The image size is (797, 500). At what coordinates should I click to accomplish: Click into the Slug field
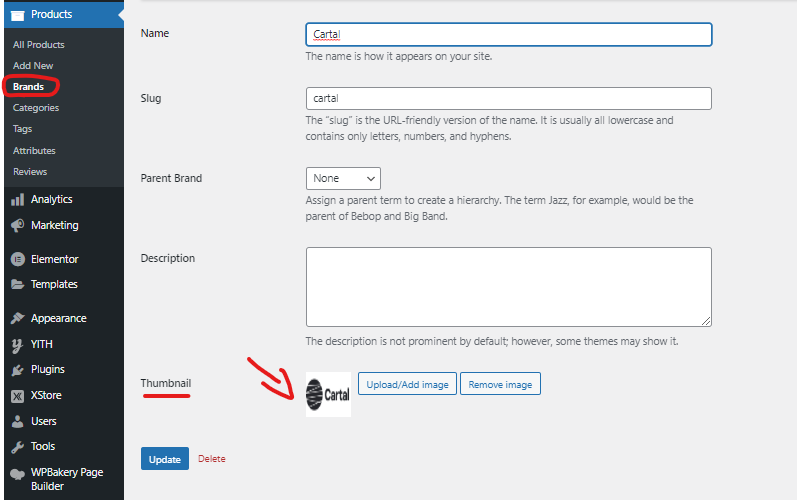point(508,99)
